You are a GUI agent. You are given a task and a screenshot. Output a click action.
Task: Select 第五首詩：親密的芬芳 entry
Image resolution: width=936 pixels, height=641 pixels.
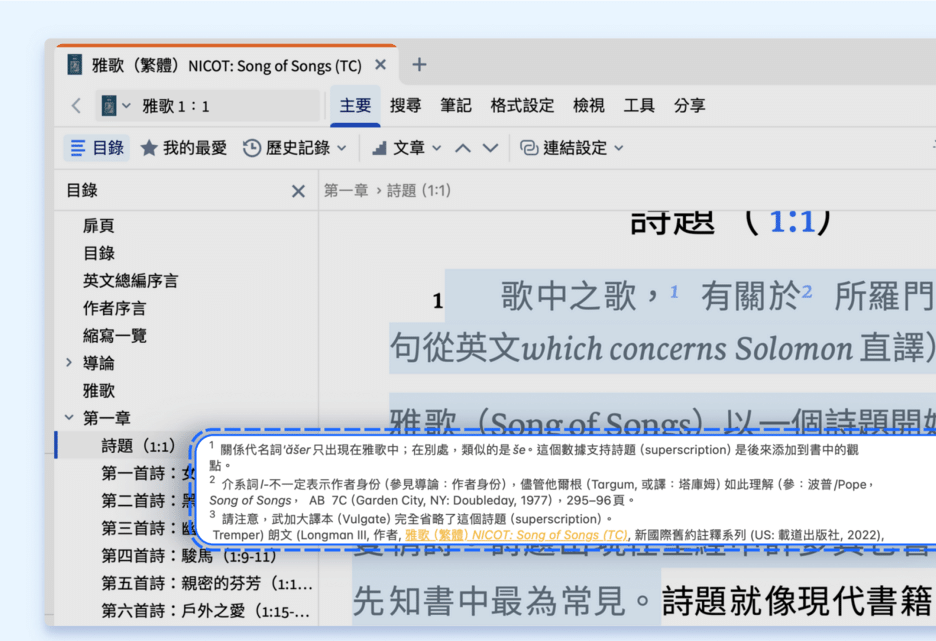pyautogui.click(x=207, y=583)
